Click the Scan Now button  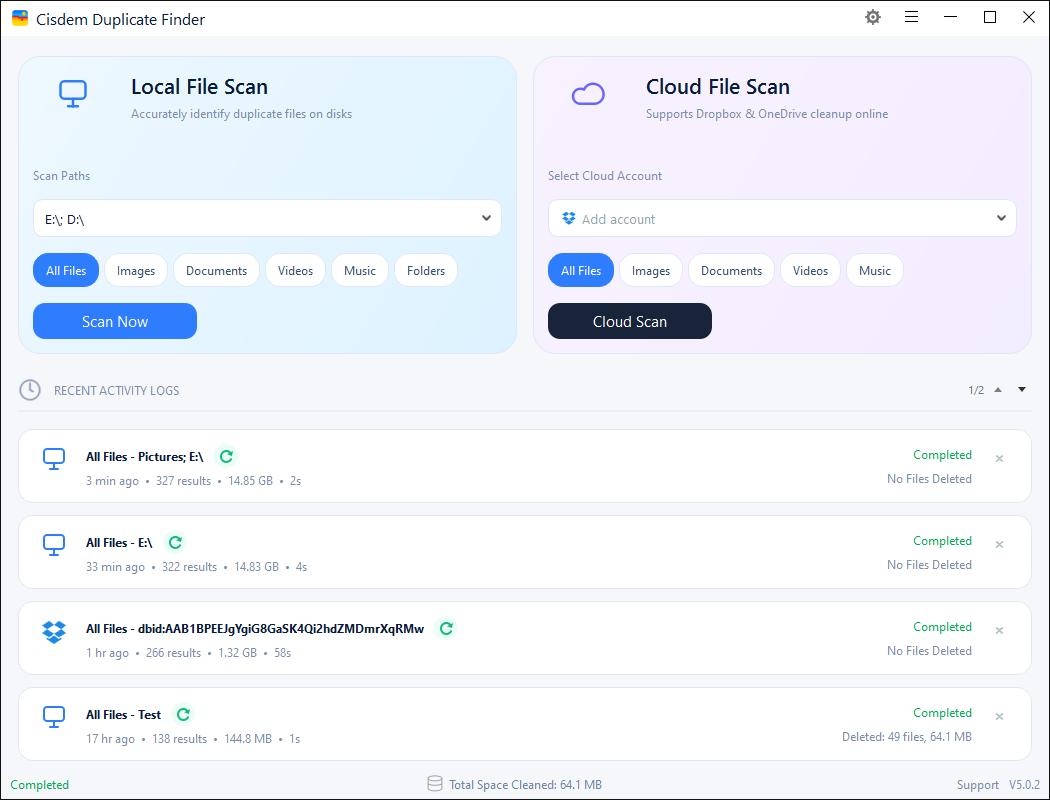(x=115, y=321)
